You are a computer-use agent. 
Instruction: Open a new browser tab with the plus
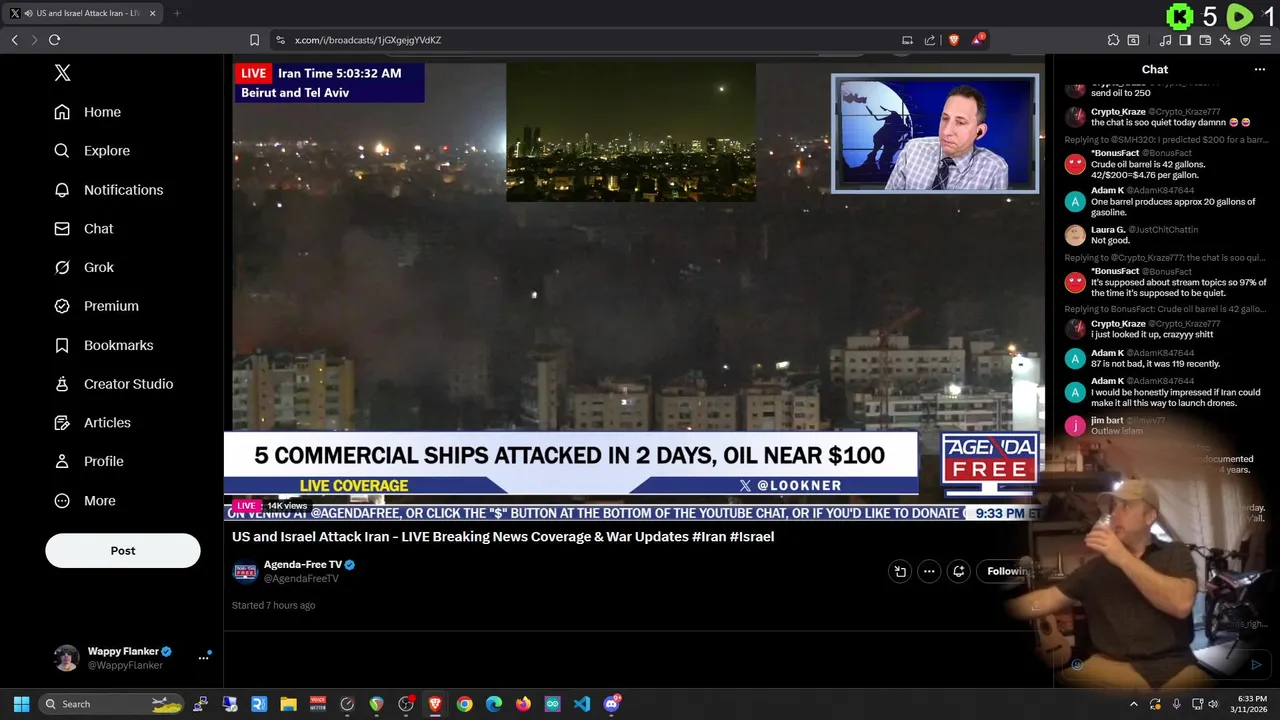(177, 13)
